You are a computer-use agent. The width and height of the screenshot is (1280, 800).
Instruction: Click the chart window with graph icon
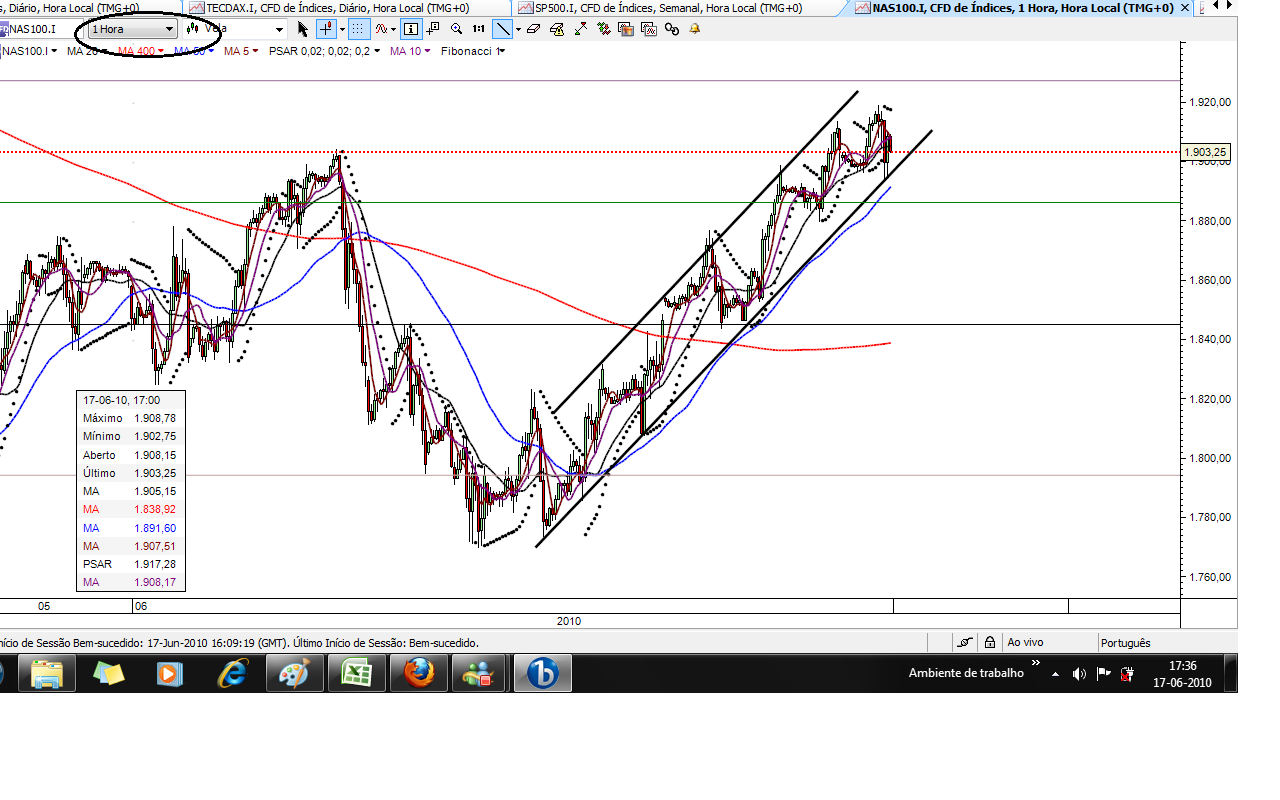(649, 29)
